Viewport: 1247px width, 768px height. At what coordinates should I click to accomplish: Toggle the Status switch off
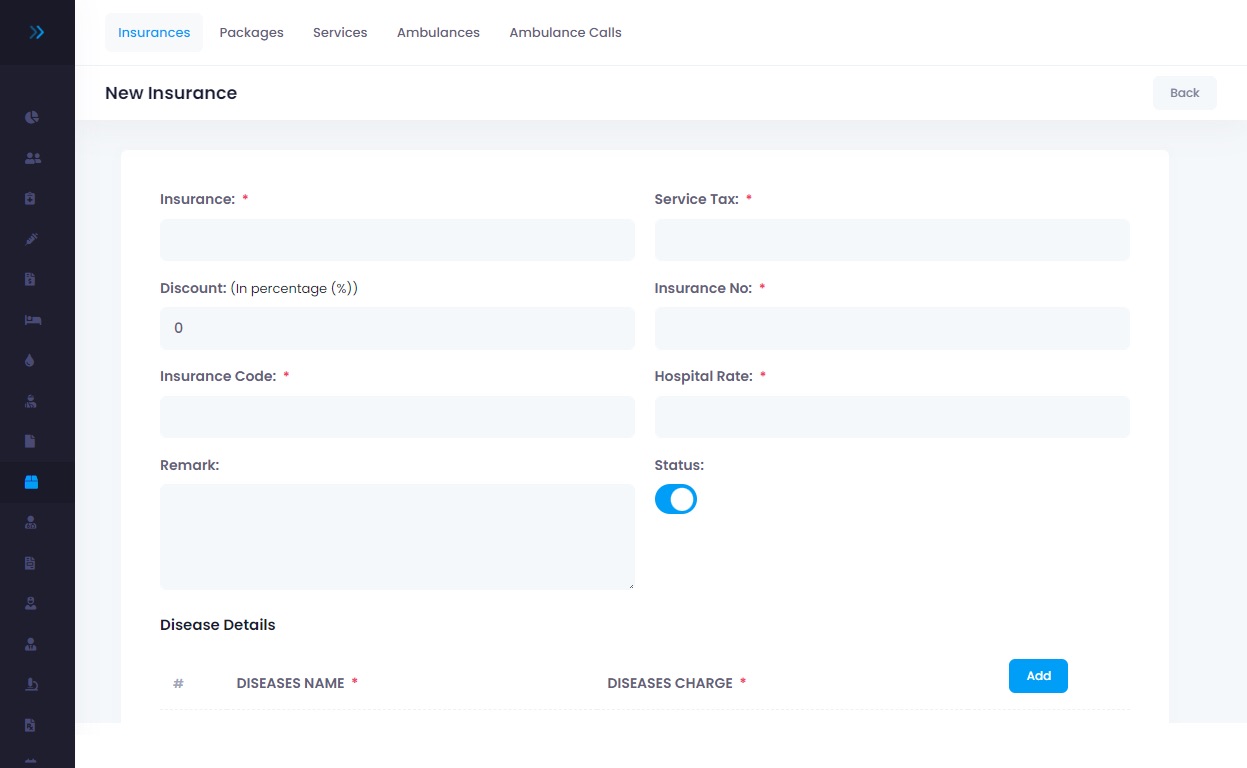click(x=675, y=499)
